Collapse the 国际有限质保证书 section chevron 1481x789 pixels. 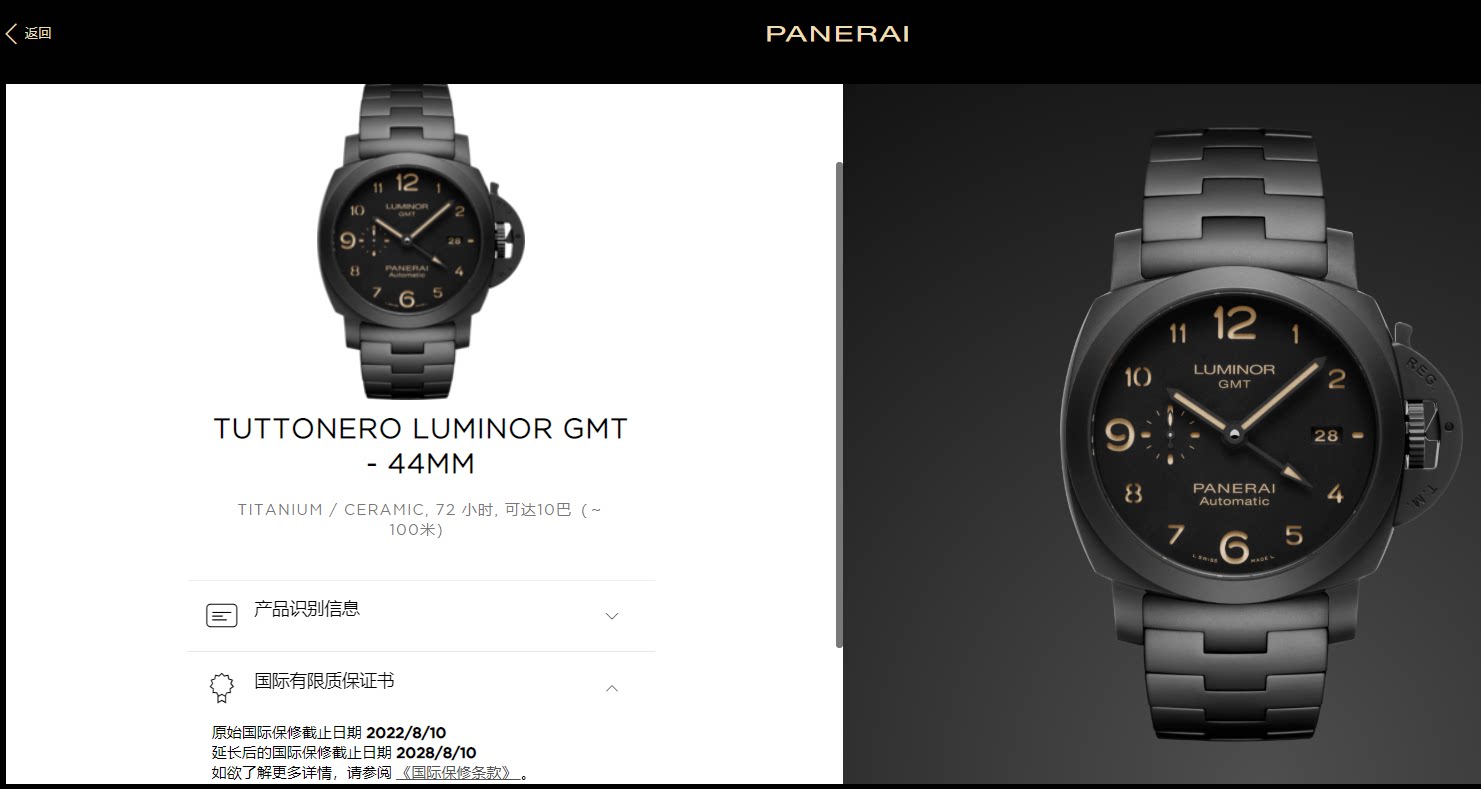pyautogui.click(x=612, y=688)
